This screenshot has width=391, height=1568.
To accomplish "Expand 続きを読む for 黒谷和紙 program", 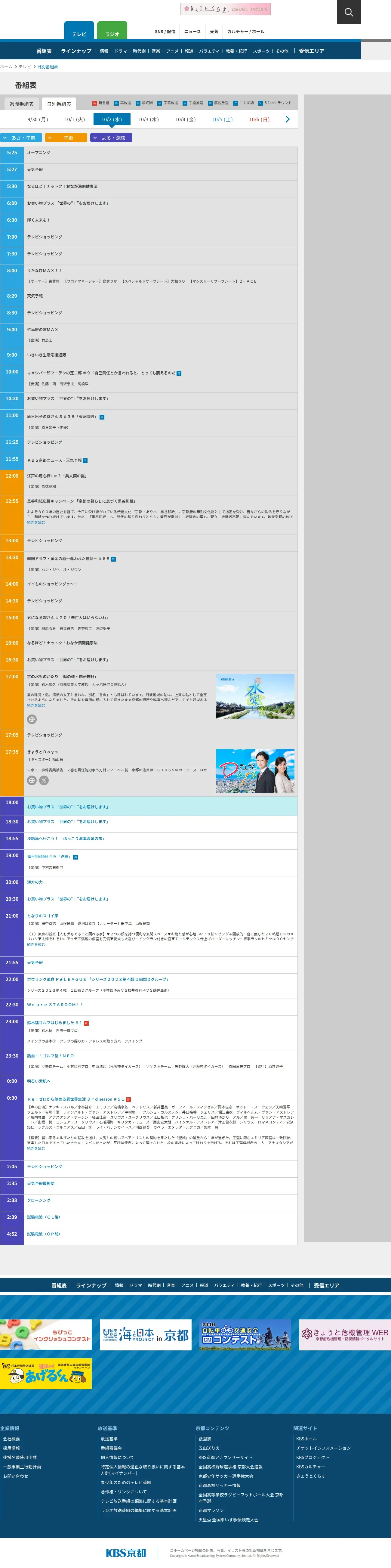I will click(36, 522).
